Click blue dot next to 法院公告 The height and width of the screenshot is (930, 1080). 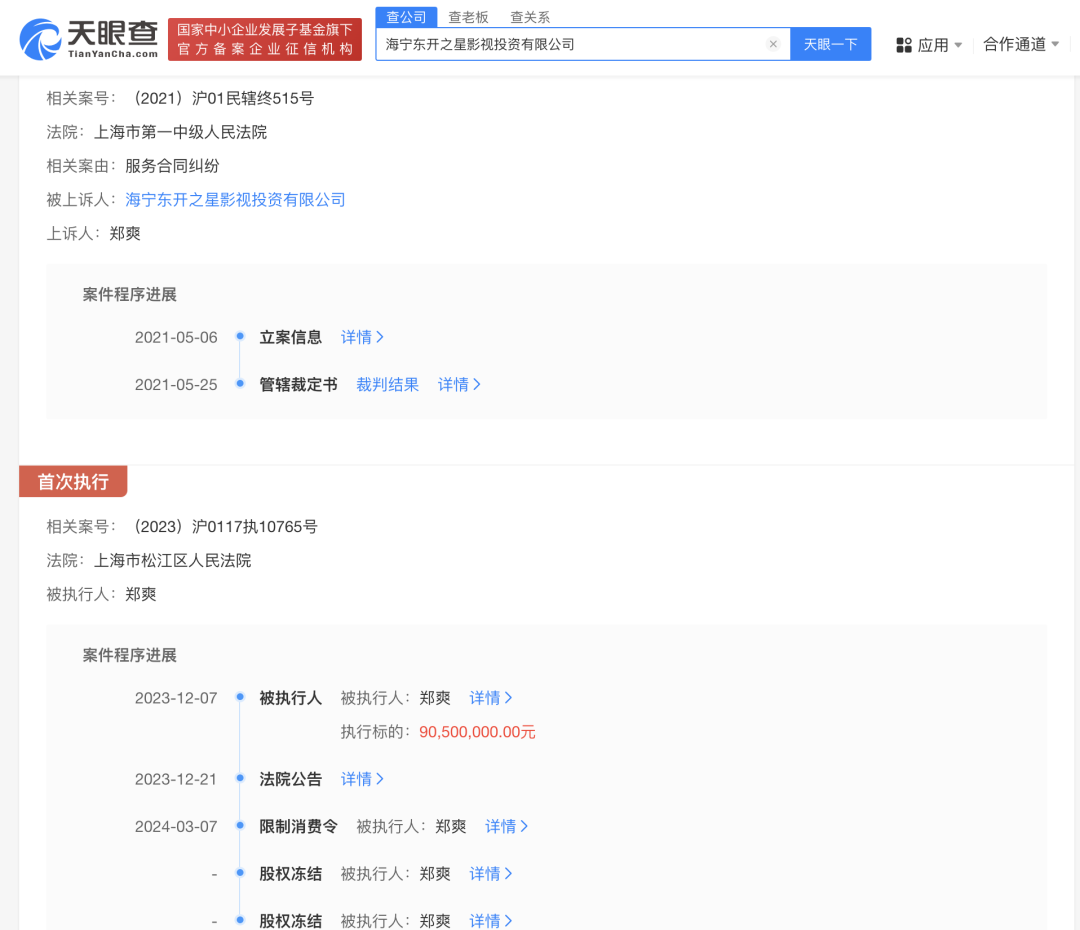(239, 779)
